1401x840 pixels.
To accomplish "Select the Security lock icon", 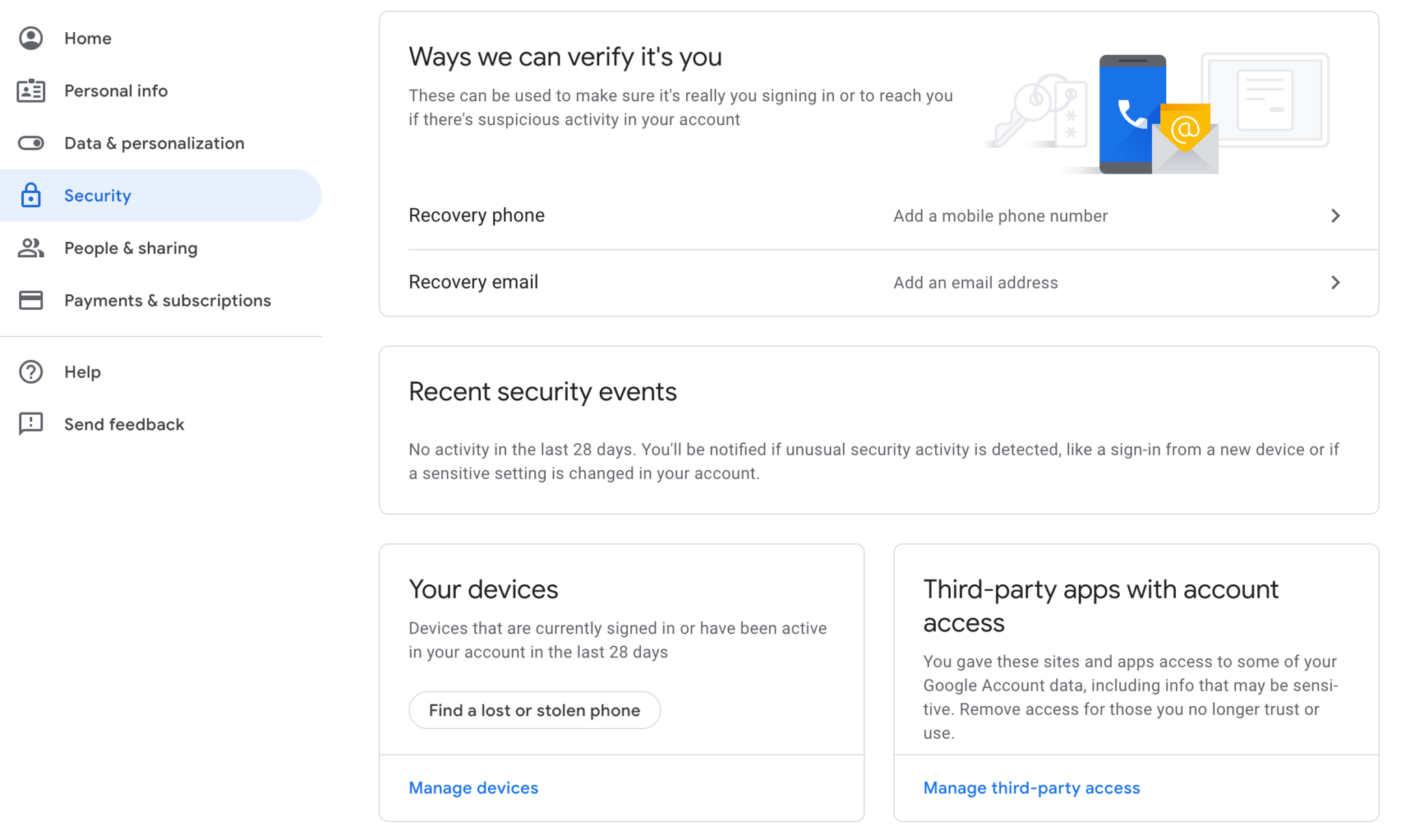I will 31,196.
